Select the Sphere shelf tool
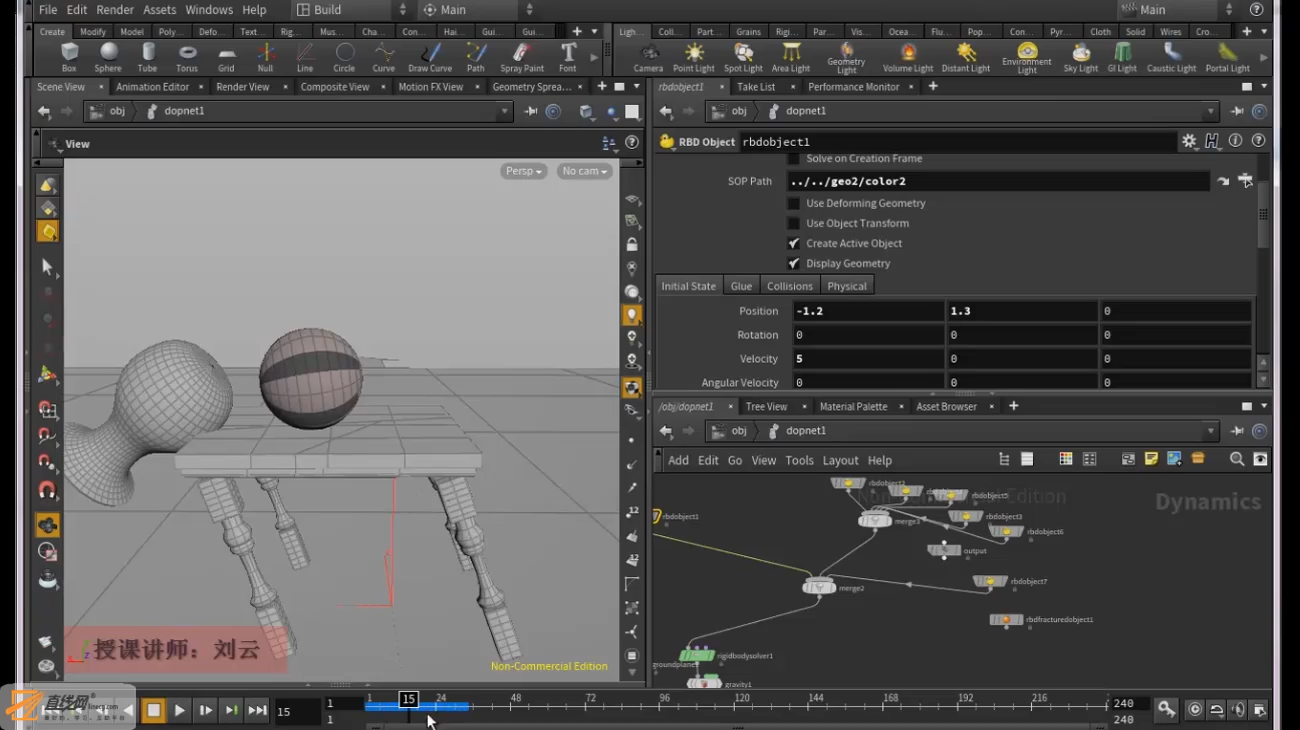The height and width of the screenshot is (730, 1300). (x=108, y=57)
